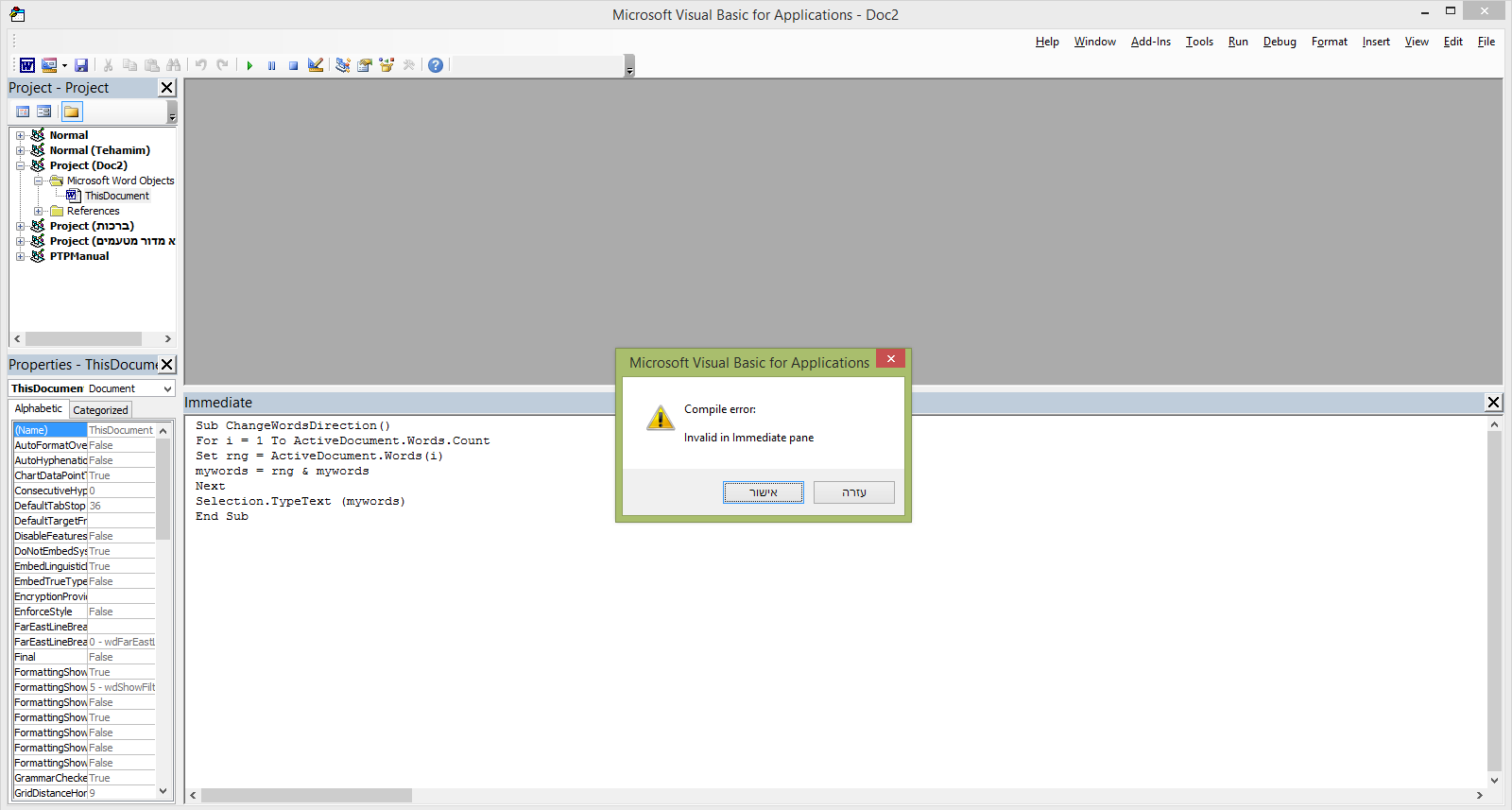1512x810 pixels.
Task: Select ThisDocument in the project tree
Action: point(117,196)
